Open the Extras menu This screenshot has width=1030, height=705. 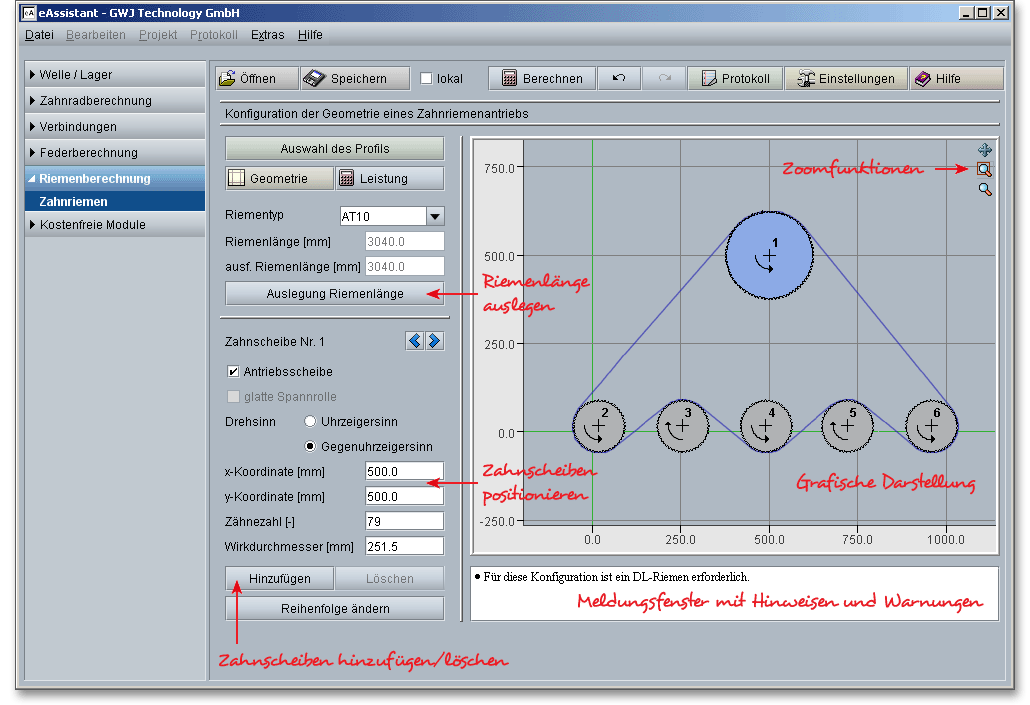coord(267,35)
